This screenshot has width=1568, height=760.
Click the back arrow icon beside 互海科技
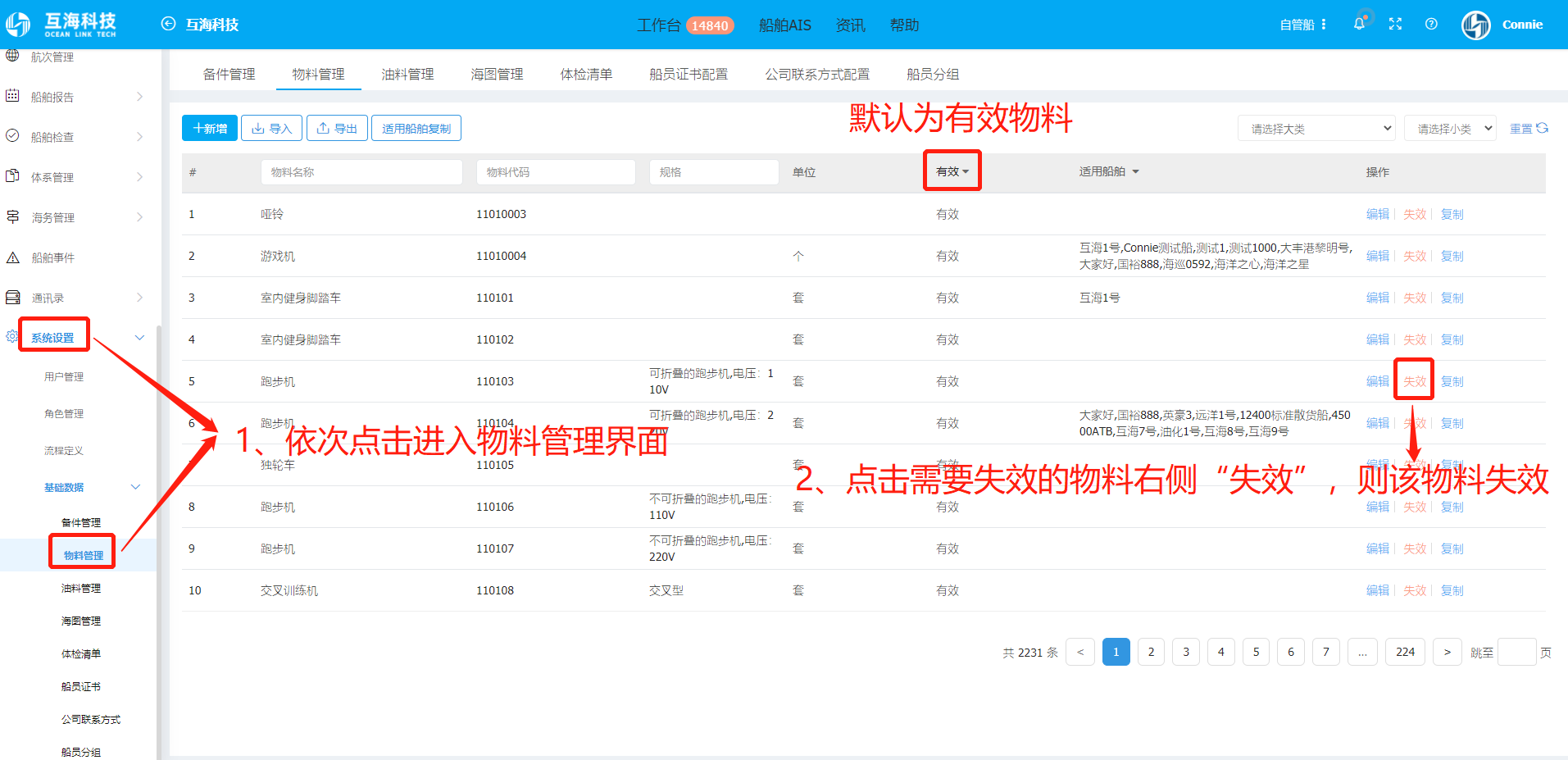tap(168, 24)
